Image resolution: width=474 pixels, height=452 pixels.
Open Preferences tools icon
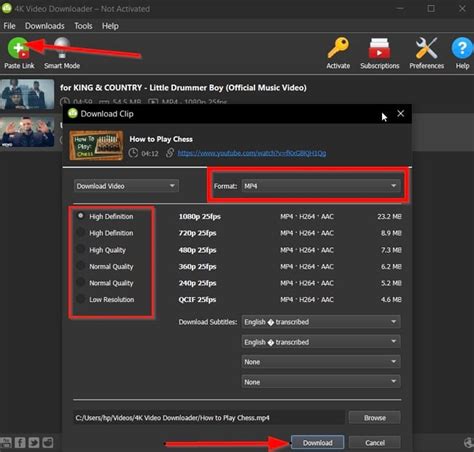pos(426,48)
